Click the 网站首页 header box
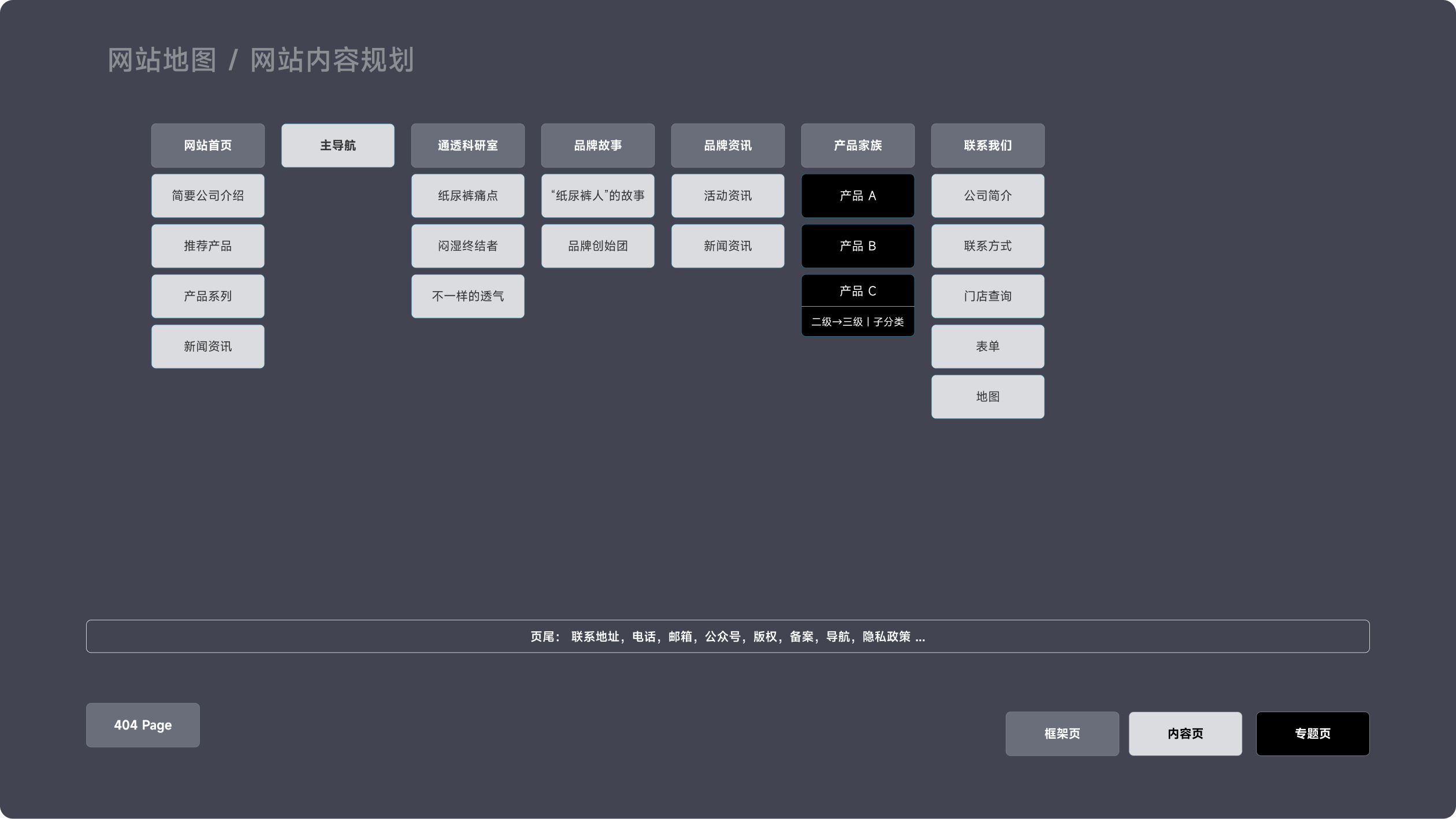Image resolution: width=1456 pixels, height=819 pixels. [x=207, y=146]
